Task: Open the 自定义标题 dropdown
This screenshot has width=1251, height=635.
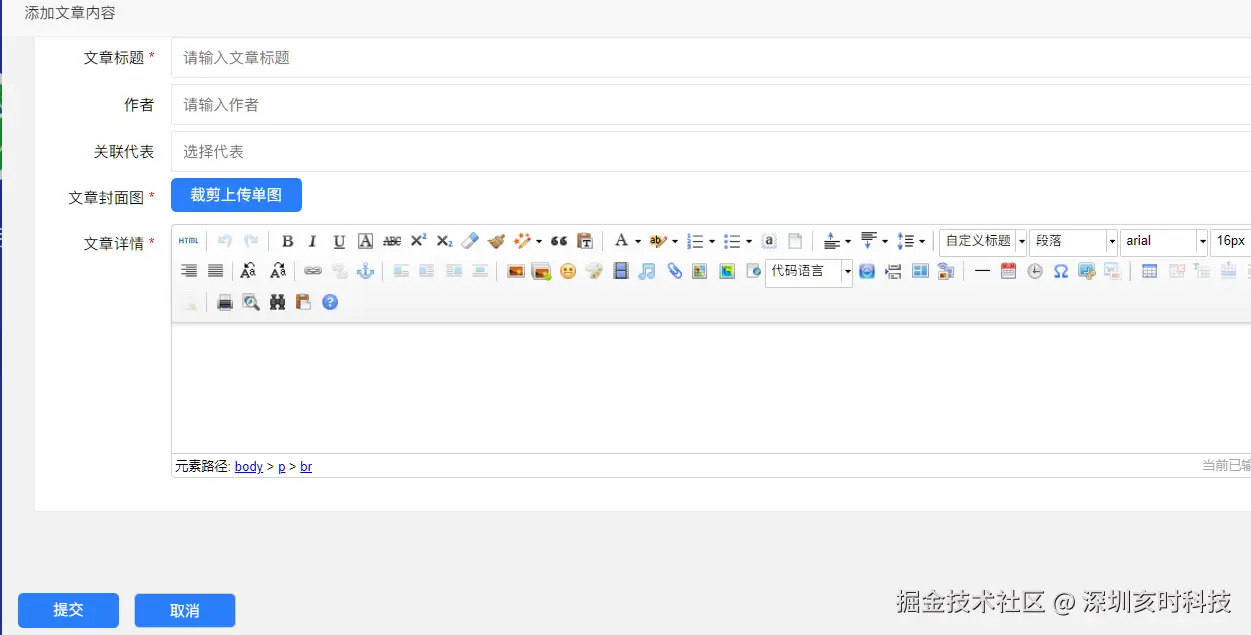Action: pos(983,241)
